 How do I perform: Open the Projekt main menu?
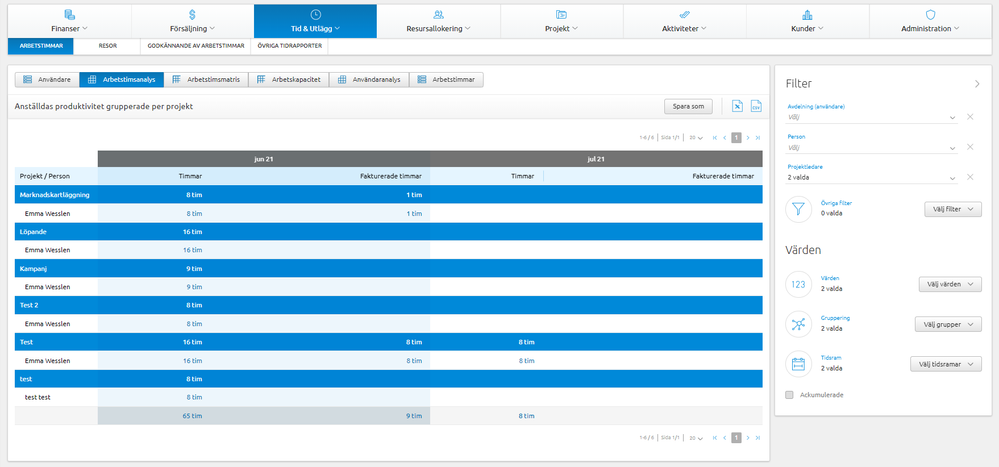[561, 22]
